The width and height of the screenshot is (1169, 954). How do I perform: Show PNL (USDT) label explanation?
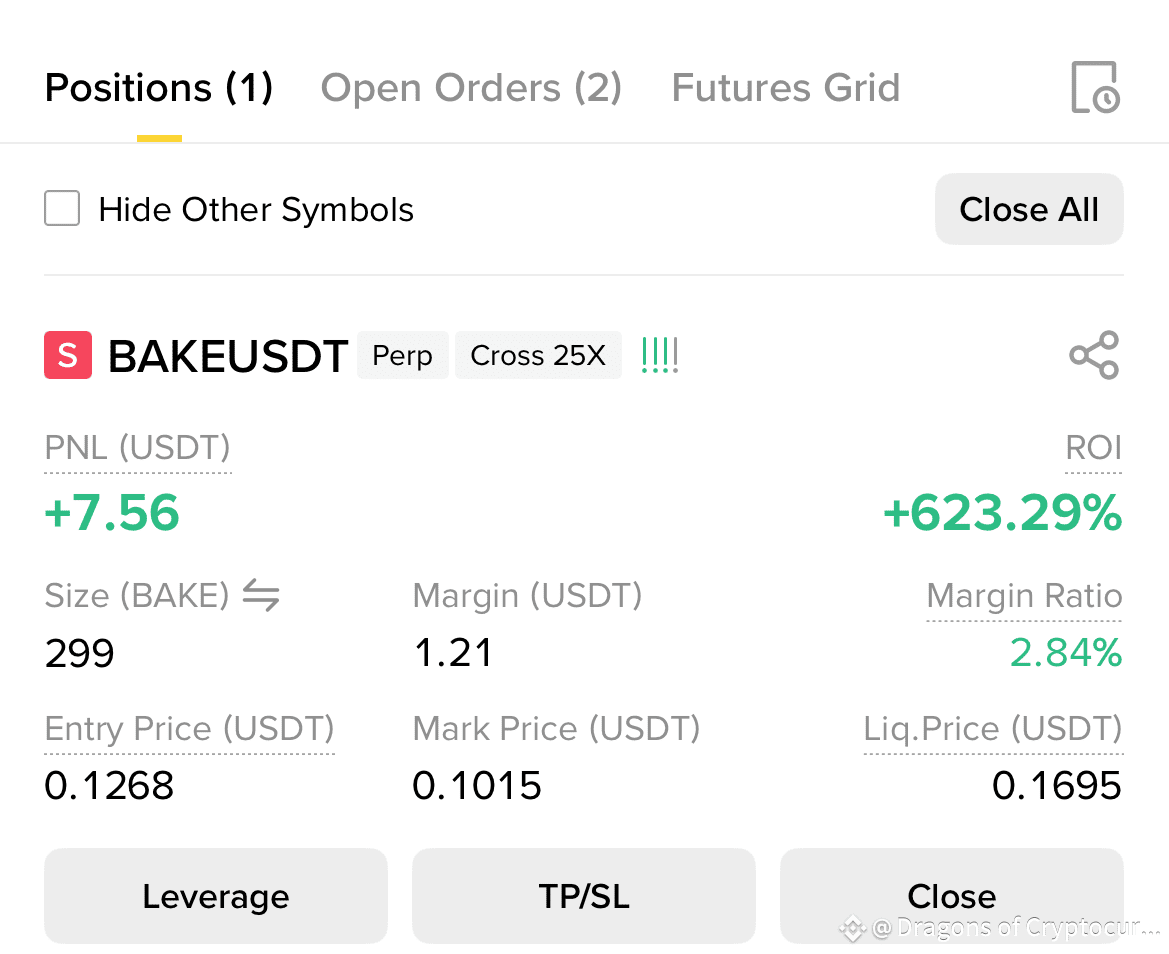138,449
